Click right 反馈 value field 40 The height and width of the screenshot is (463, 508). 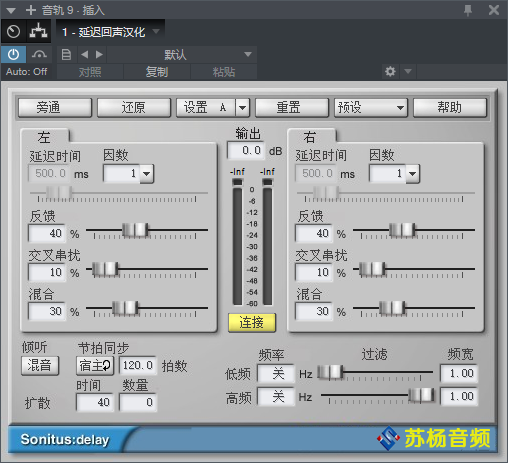(314, 233)
